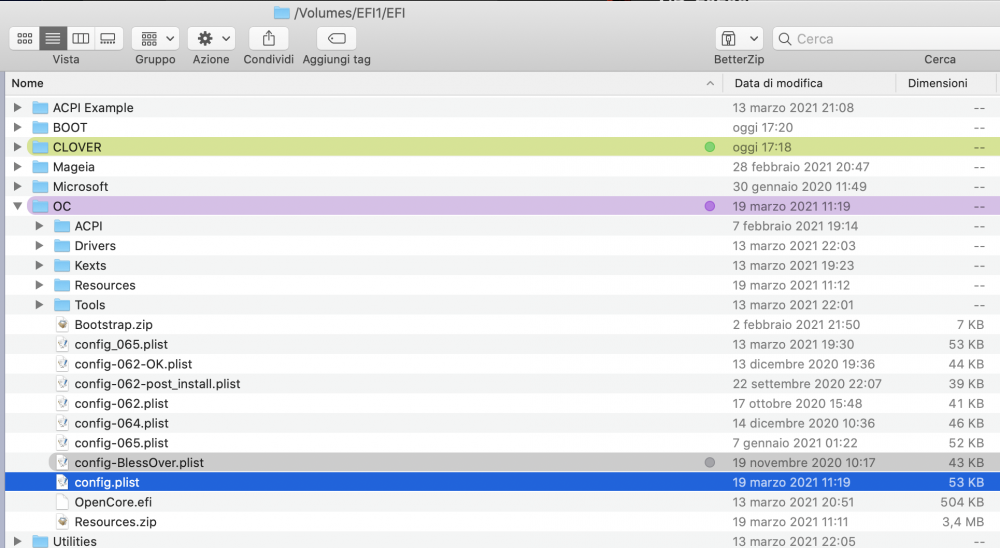This screenshot has width=1000, height=548.
Task: Click the Kexts folder icon
Action: [x=62, y=266]
